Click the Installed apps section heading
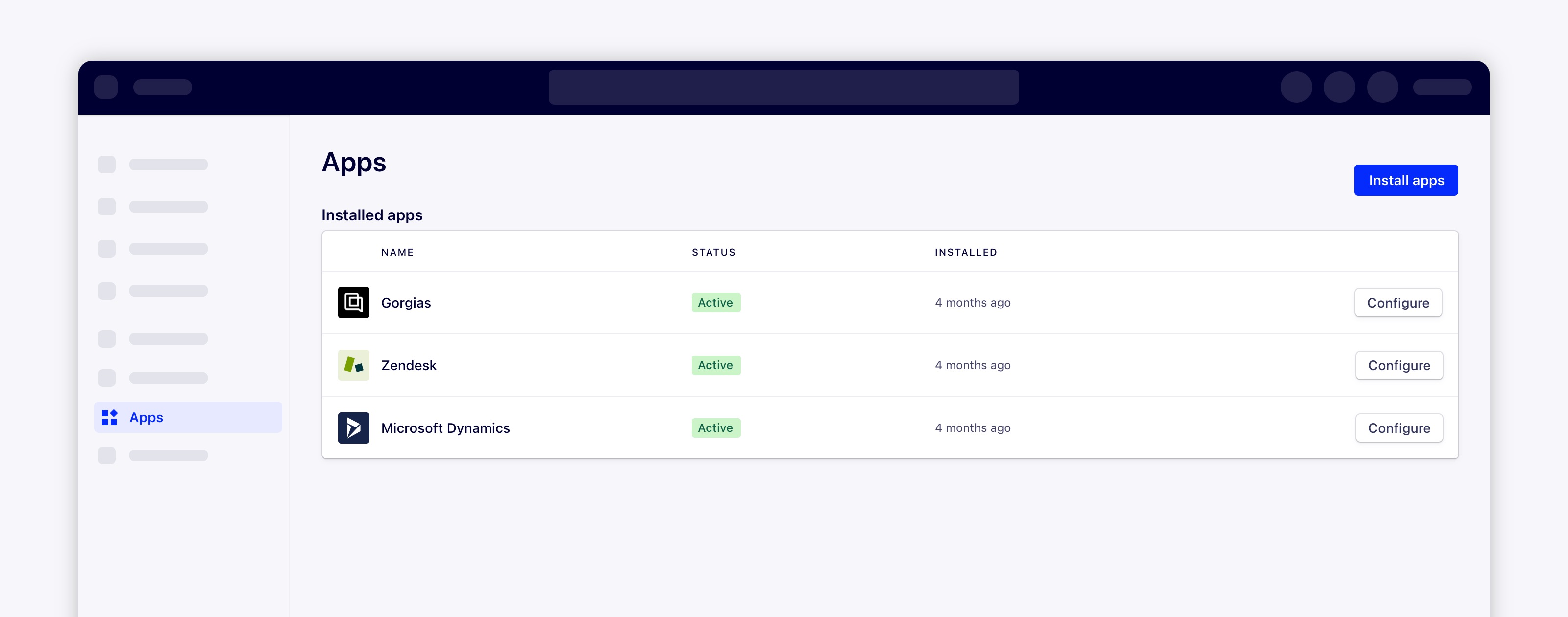Viewport: 1568px width, 617px height. (372, 215)
